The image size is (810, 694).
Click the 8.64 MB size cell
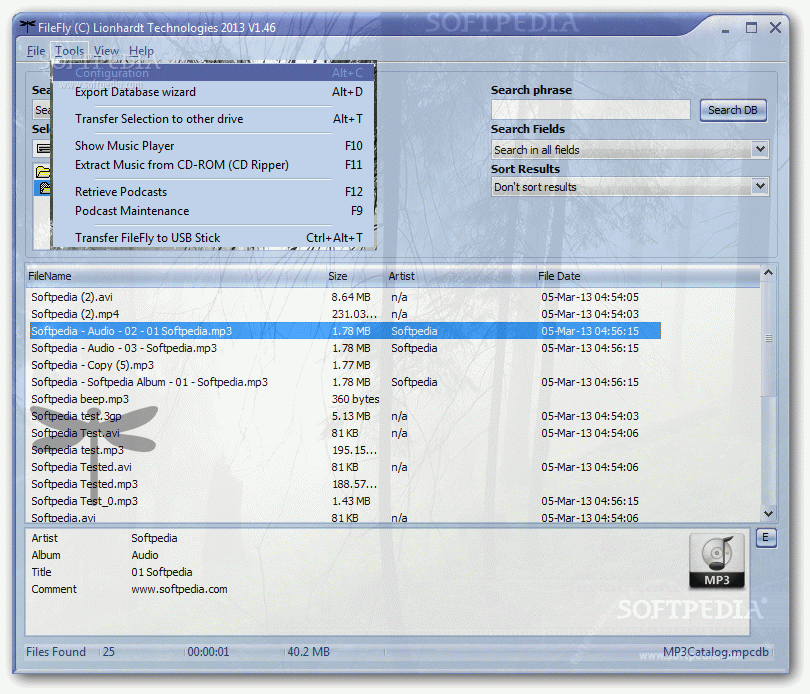click(x=351, y=297)
